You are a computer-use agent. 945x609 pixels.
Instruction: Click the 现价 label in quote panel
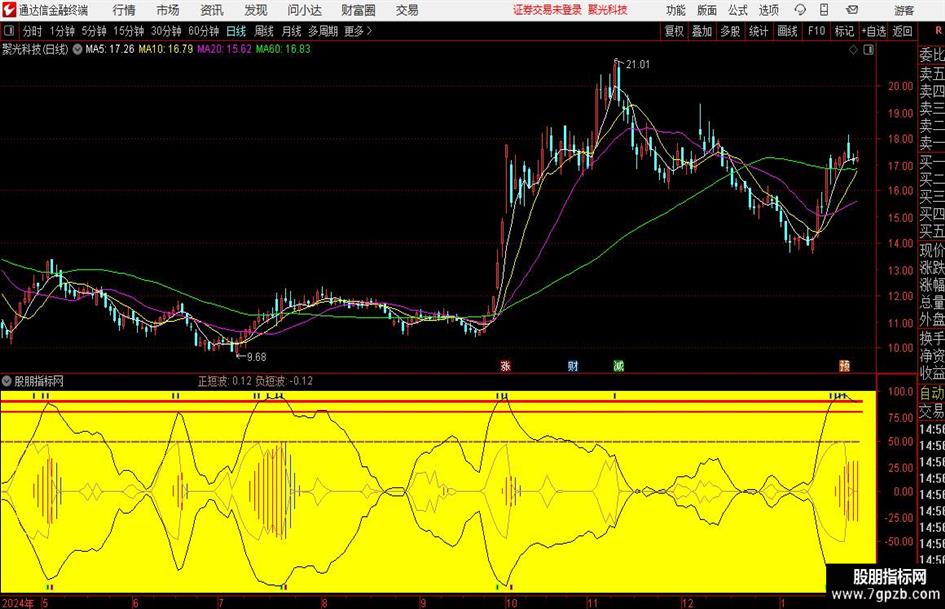(x=932, y=250)
